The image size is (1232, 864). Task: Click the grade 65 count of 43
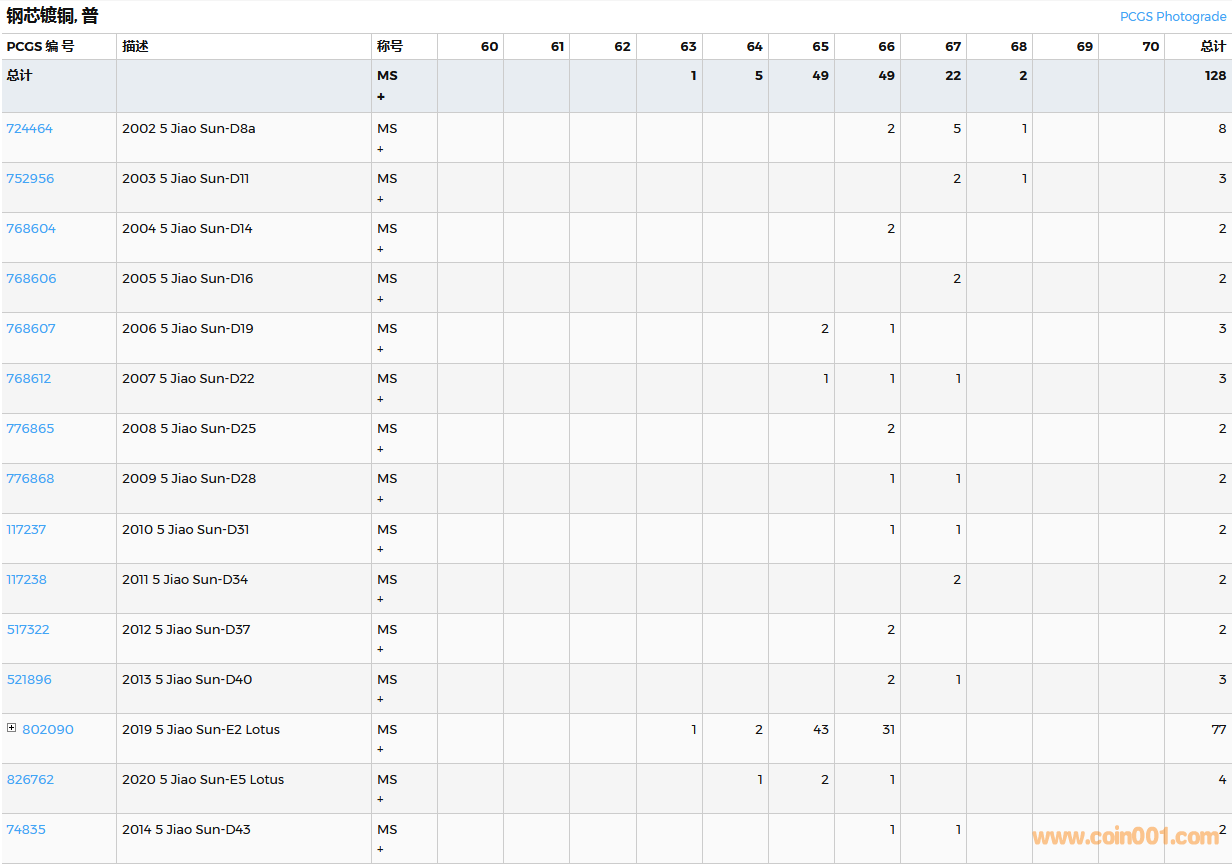pos(820,730)
